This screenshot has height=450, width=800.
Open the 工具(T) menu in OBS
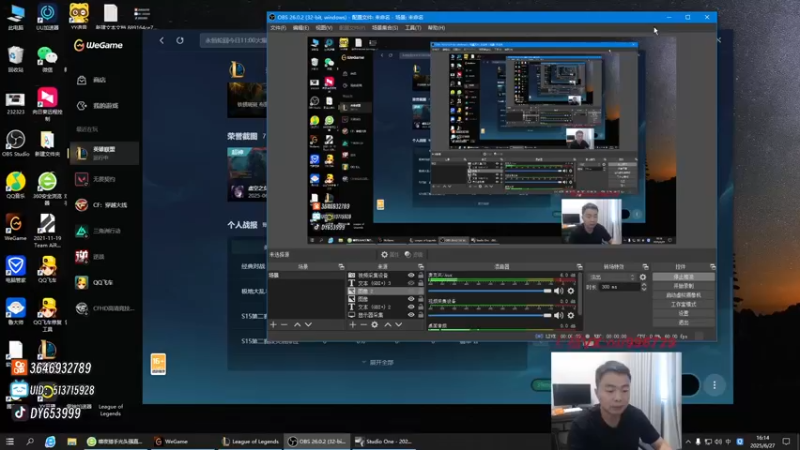click(413, 28)
